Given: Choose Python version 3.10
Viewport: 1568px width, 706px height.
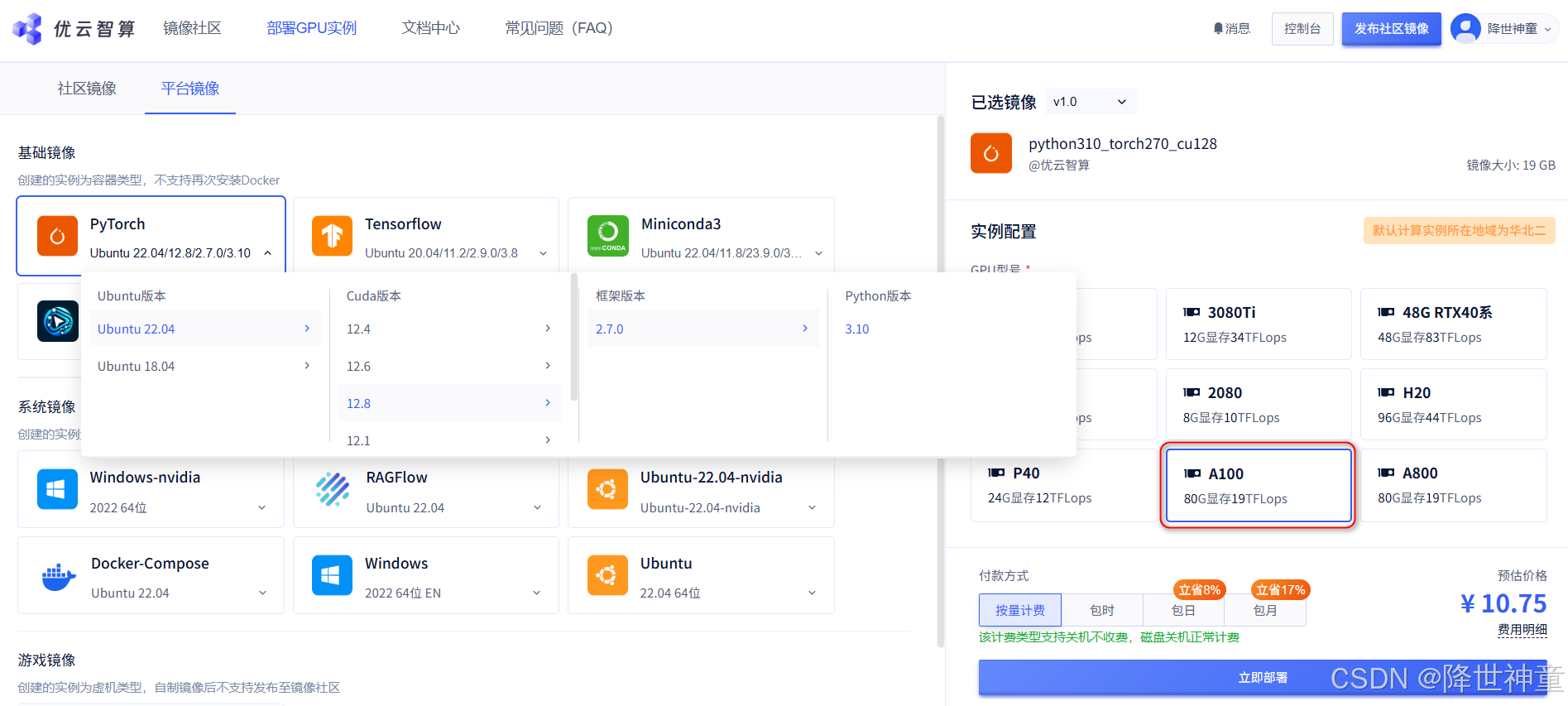Looking at the screenshot, I should [x=857, y=329].
